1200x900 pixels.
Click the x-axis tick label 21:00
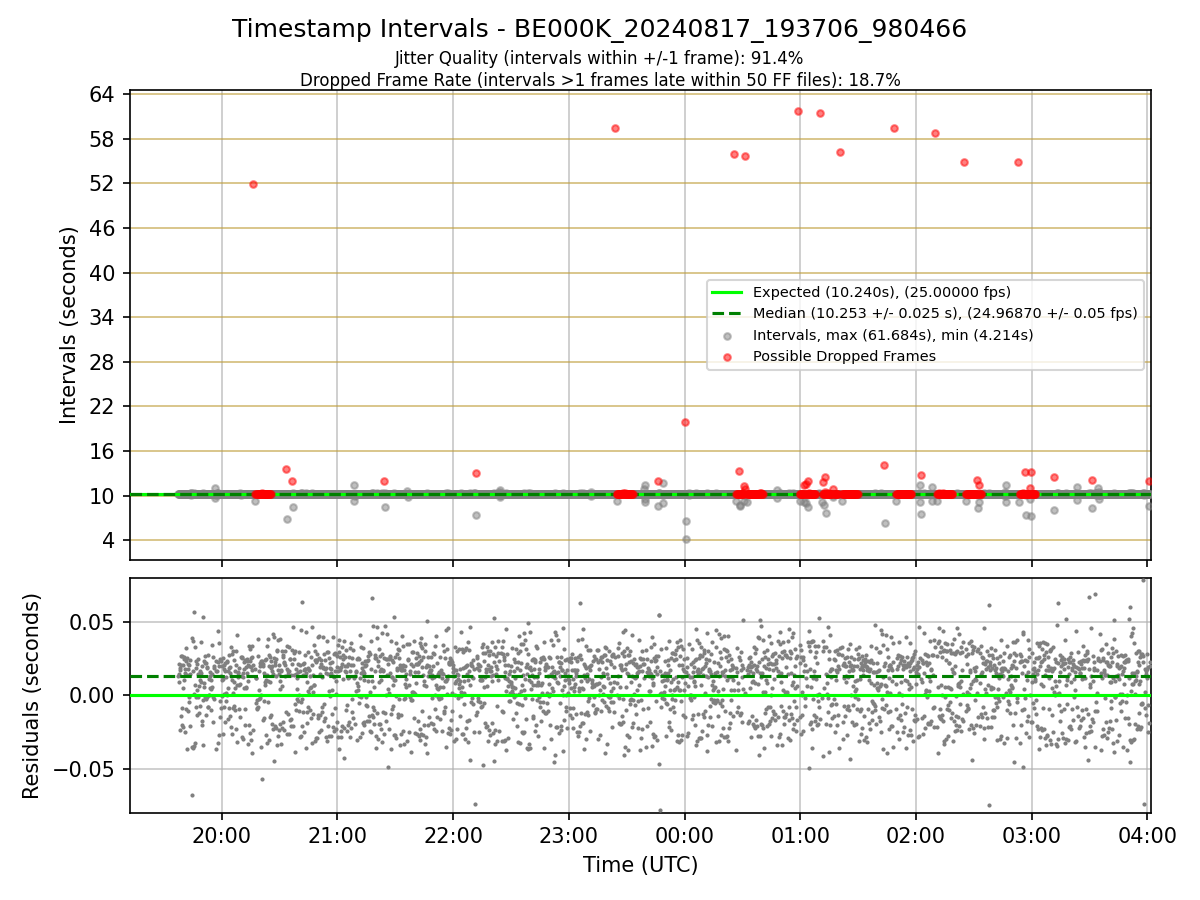tap(337, 835)
